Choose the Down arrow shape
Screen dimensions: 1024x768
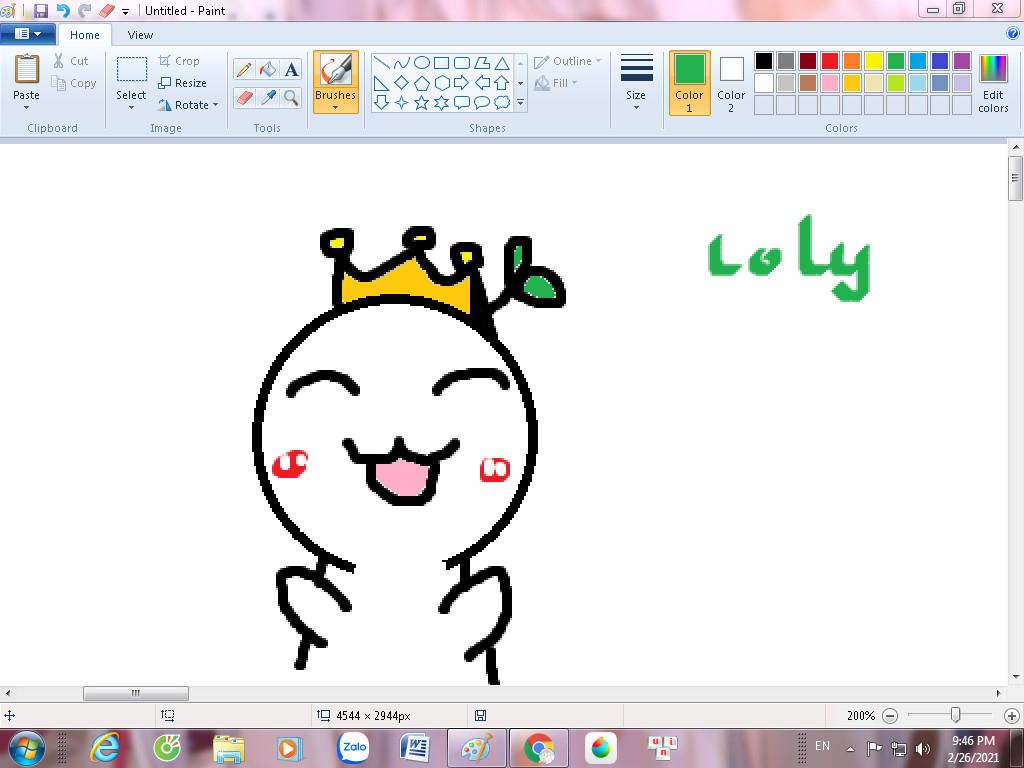[x=382, y=103]
